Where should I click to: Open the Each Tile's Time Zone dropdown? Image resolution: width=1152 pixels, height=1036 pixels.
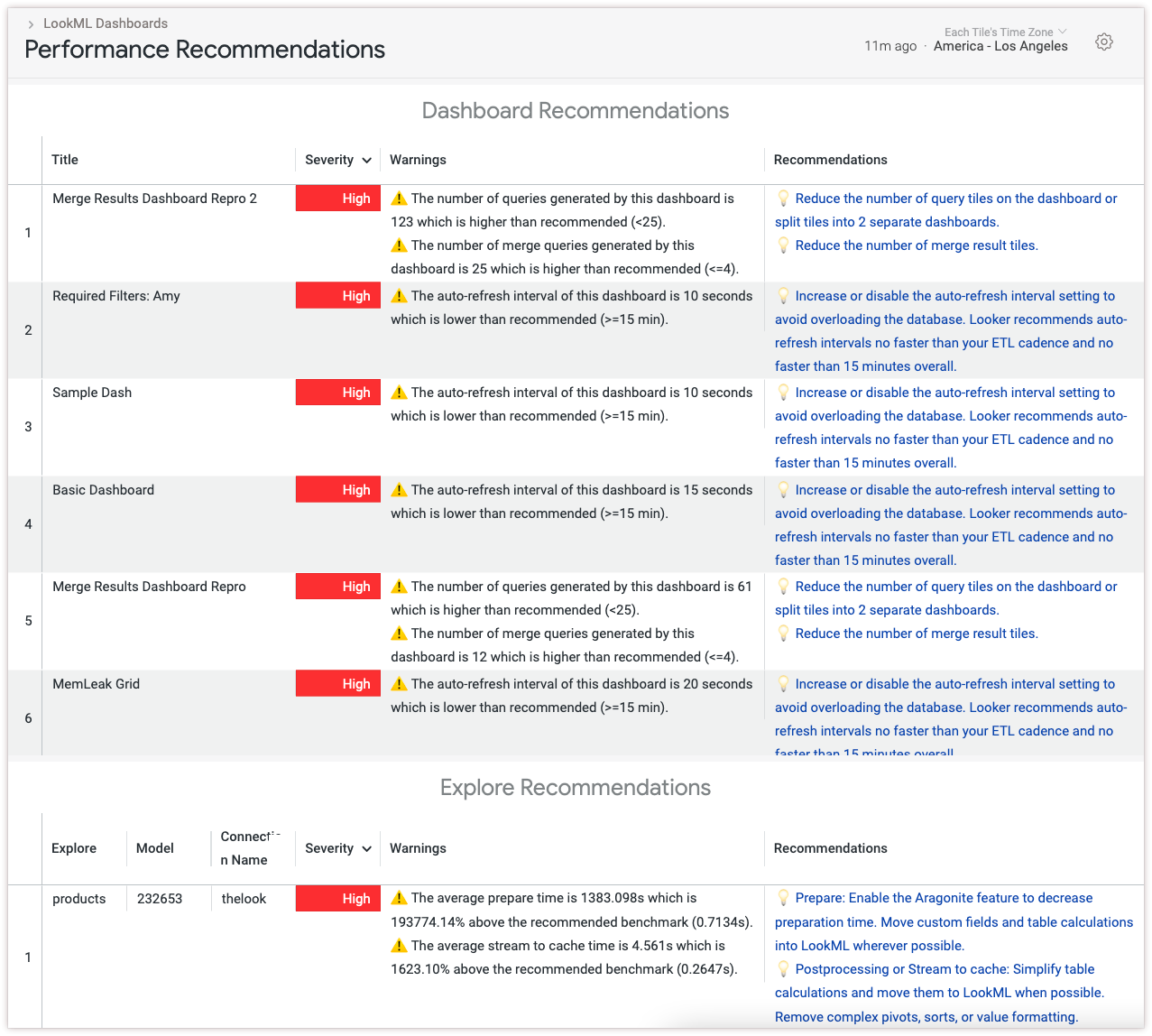1005,32
